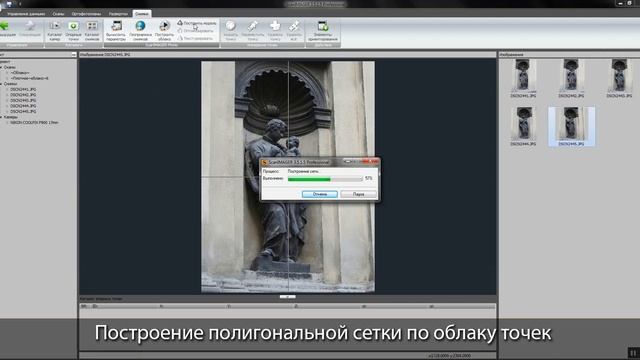
Task: Click the splitter grip below image view
Action: (x=288, y=296)
